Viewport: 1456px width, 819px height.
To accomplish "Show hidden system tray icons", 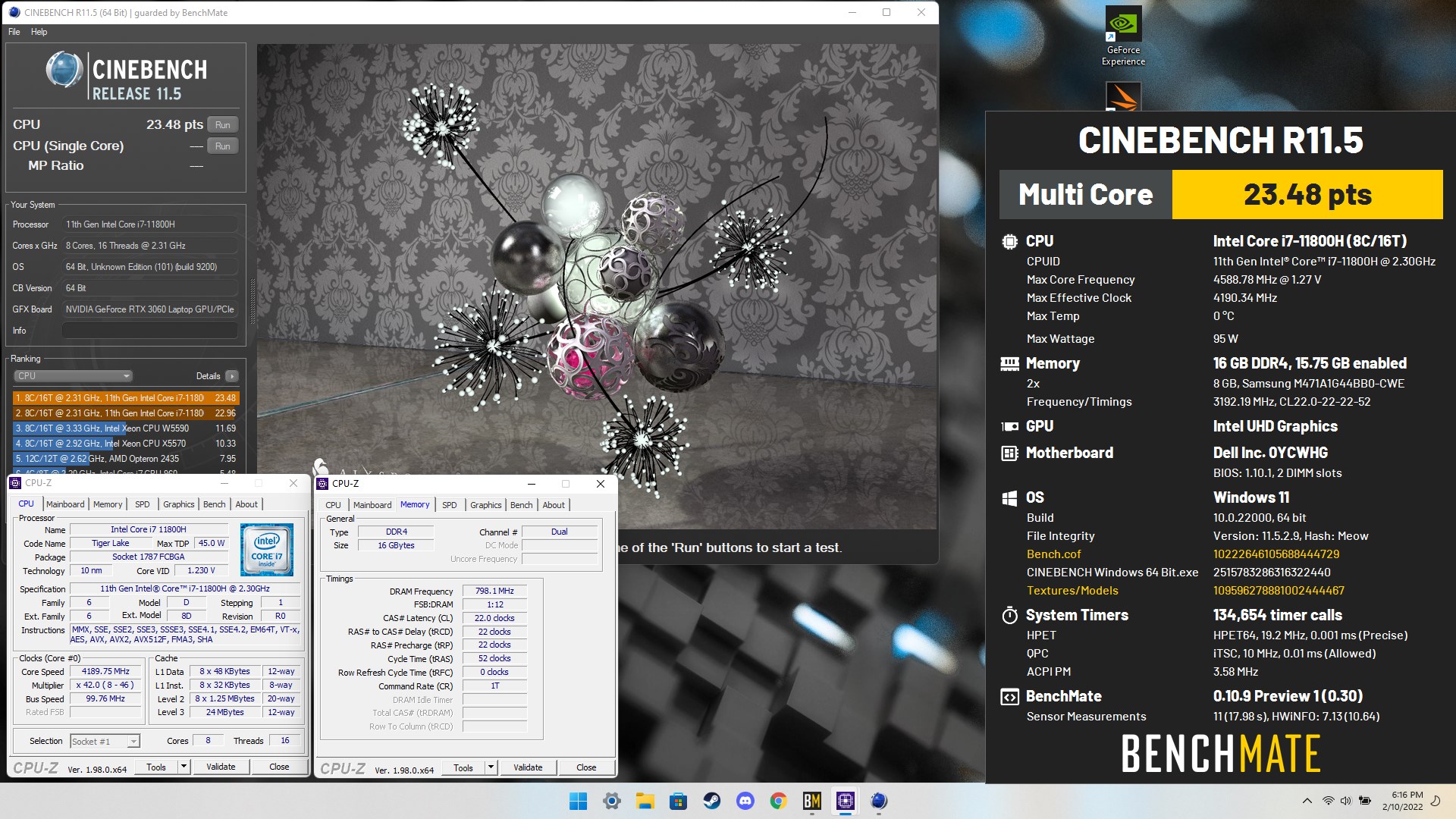I will 1307,801.
